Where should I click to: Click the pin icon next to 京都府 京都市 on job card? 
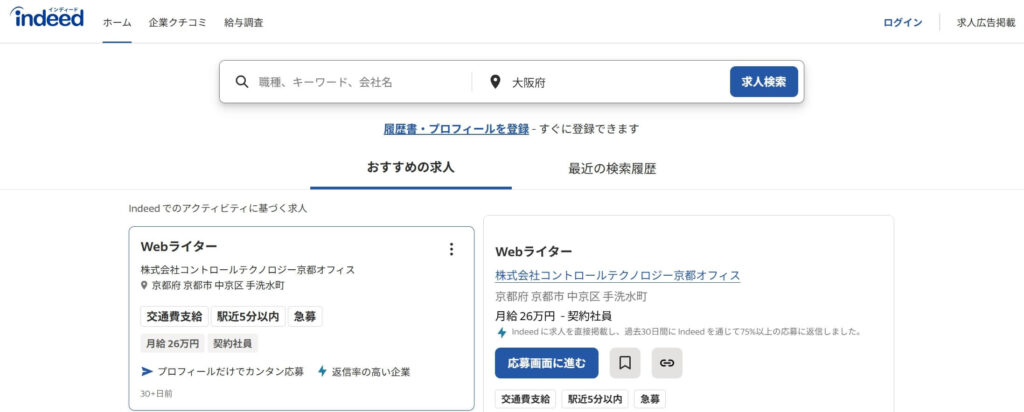click(144, 285)
